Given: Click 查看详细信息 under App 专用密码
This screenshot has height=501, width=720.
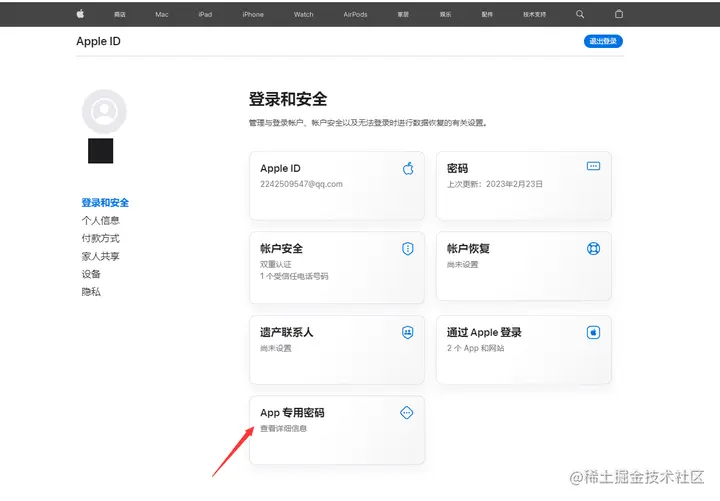Looking at the screenshot, I should click(283, 428).
